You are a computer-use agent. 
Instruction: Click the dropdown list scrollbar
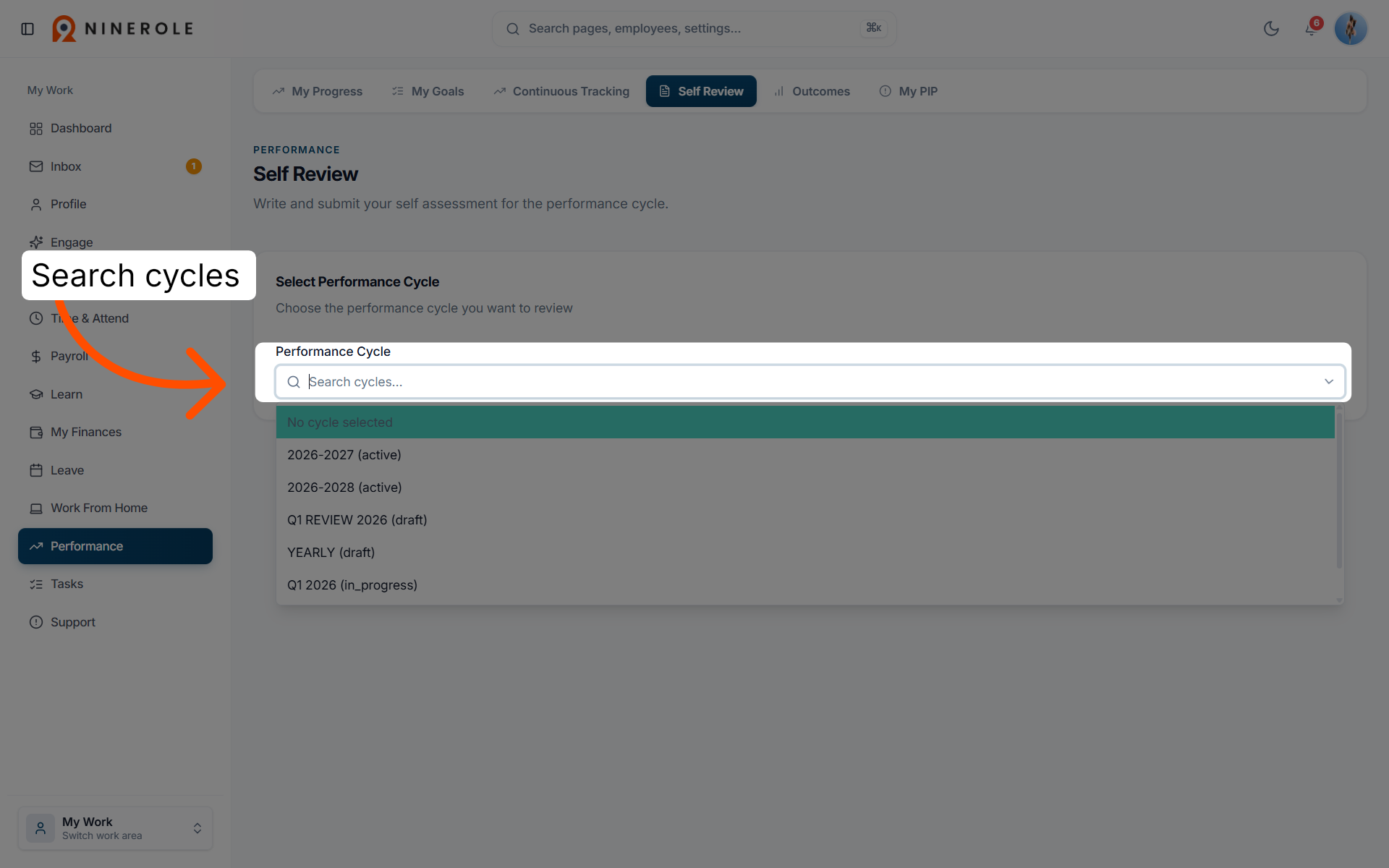tap(1339, 490)
